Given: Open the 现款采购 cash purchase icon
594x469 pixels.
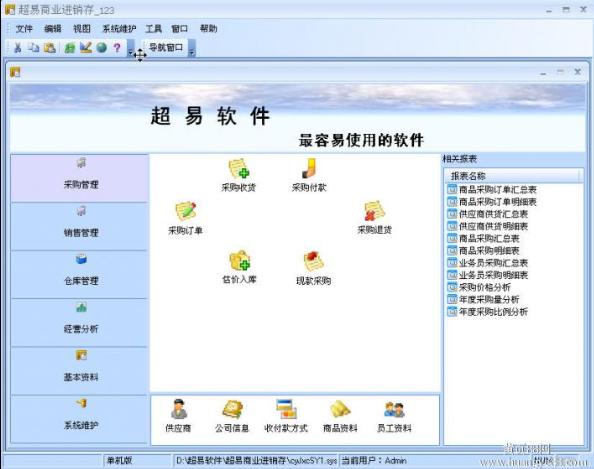Looking at the screenshot, I should (x=313, y=268).
